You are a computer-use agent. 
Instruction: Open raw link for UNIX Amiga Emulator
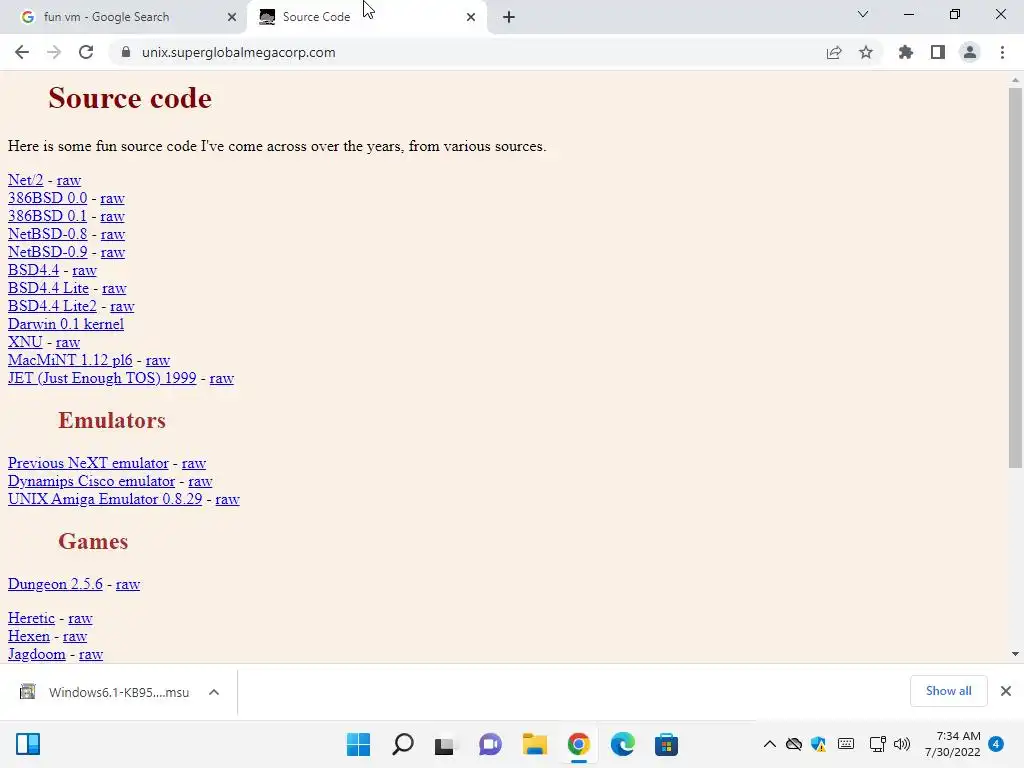pos(227,499)
